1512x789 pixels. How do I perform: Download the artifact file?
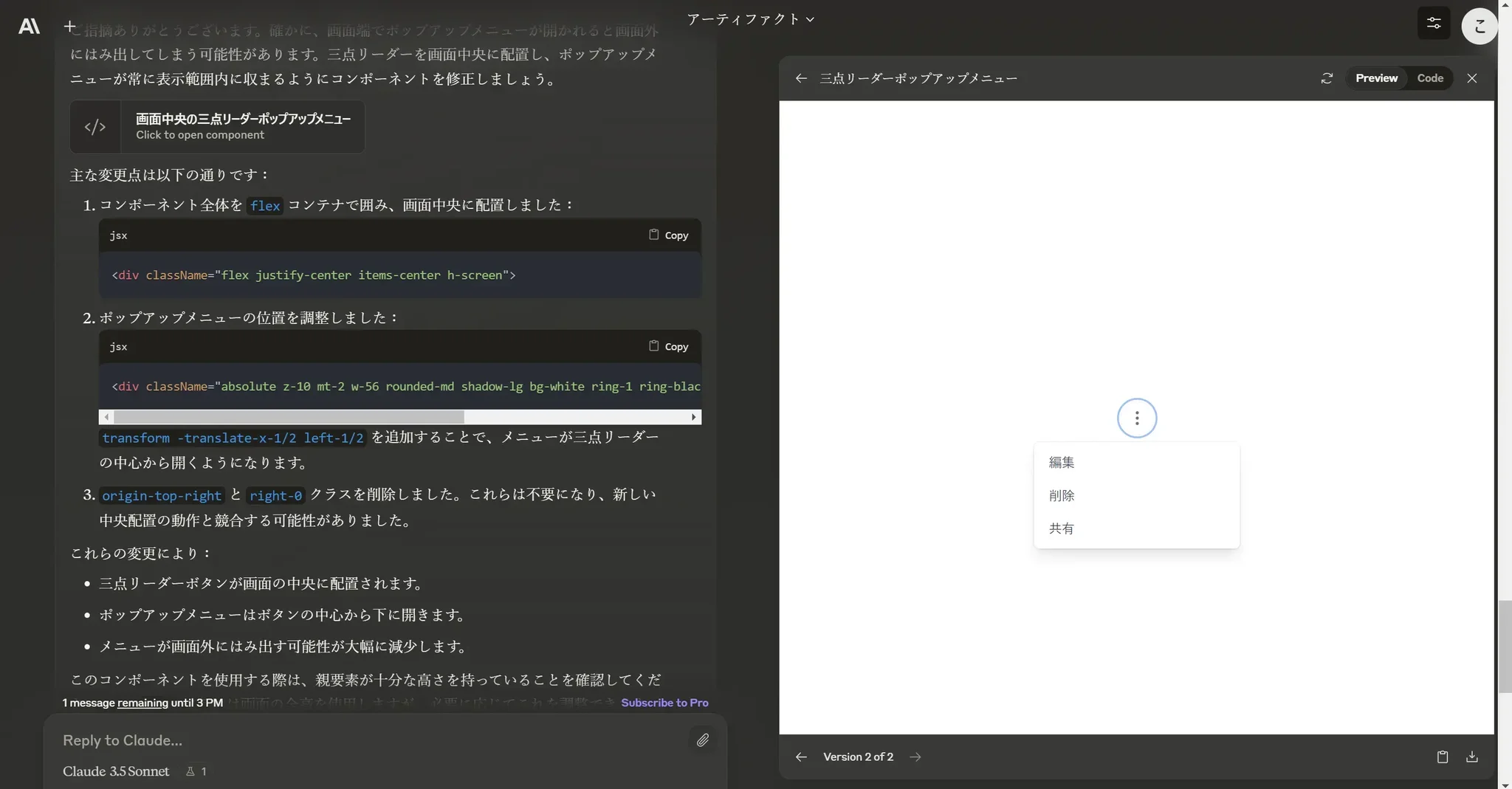(1471, 757)
